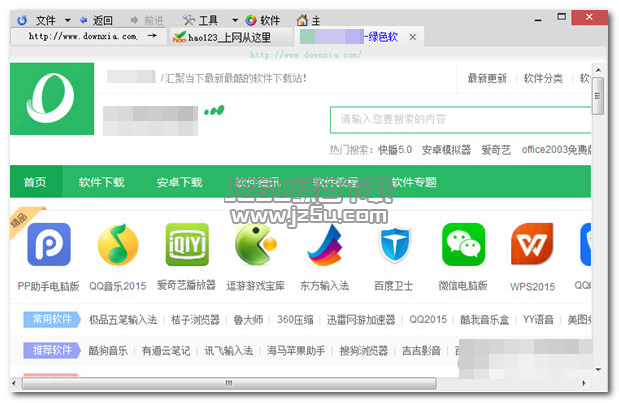Search hot keyword 快播5.0
Image resolution: width=619 pixels, height=403 pixels.
coord(395,150)
